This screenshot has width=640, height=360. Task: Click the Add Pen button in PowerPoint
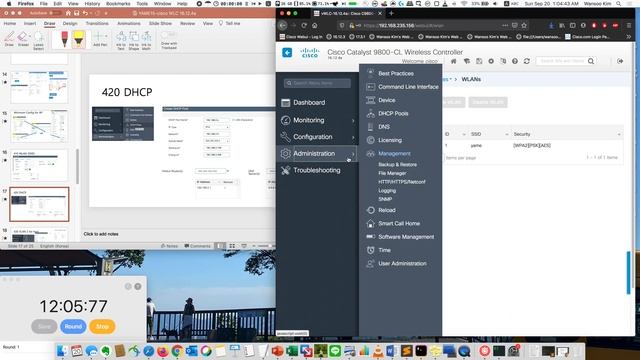pos(100,39)
